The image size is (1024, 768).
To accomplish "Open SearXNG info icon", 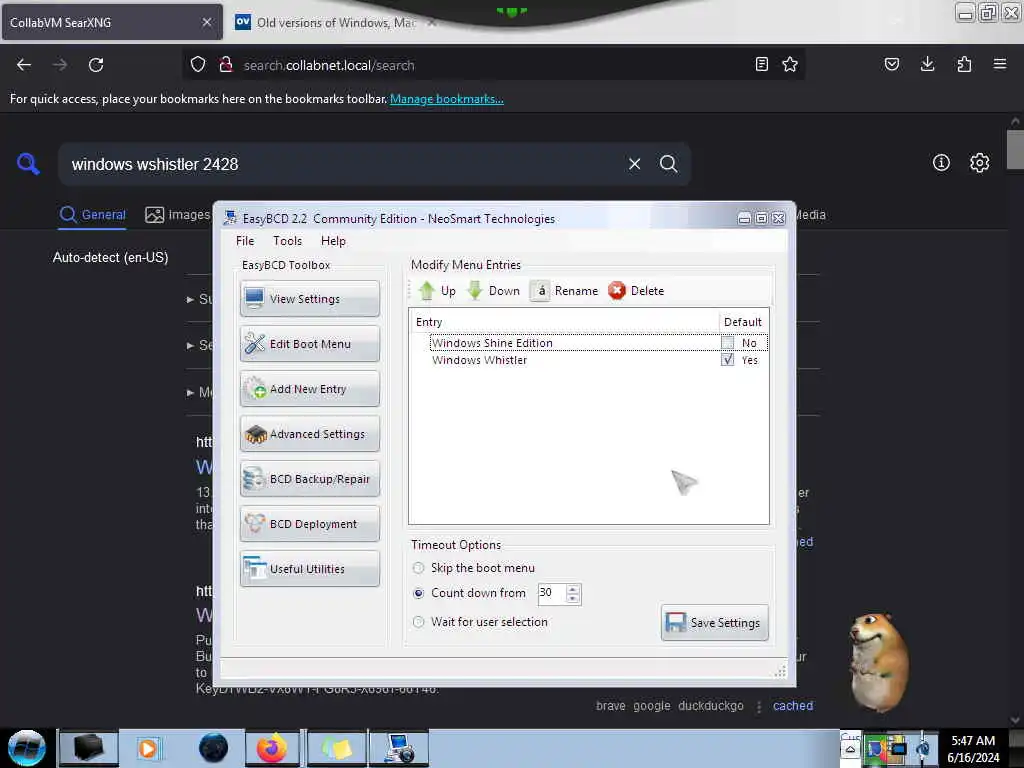I will click(x=941, y=163).
